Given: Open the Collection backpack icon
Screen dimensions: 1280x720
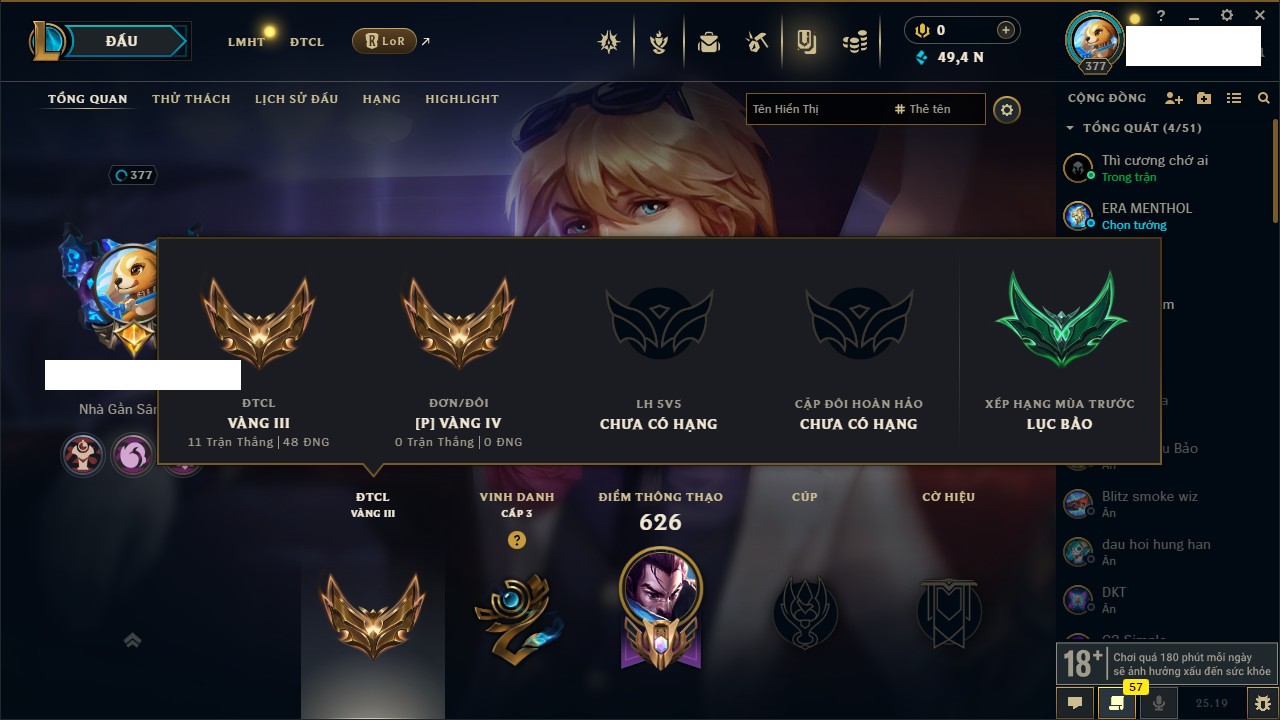Looking at the screenshot, I should [x=709, y=42].
